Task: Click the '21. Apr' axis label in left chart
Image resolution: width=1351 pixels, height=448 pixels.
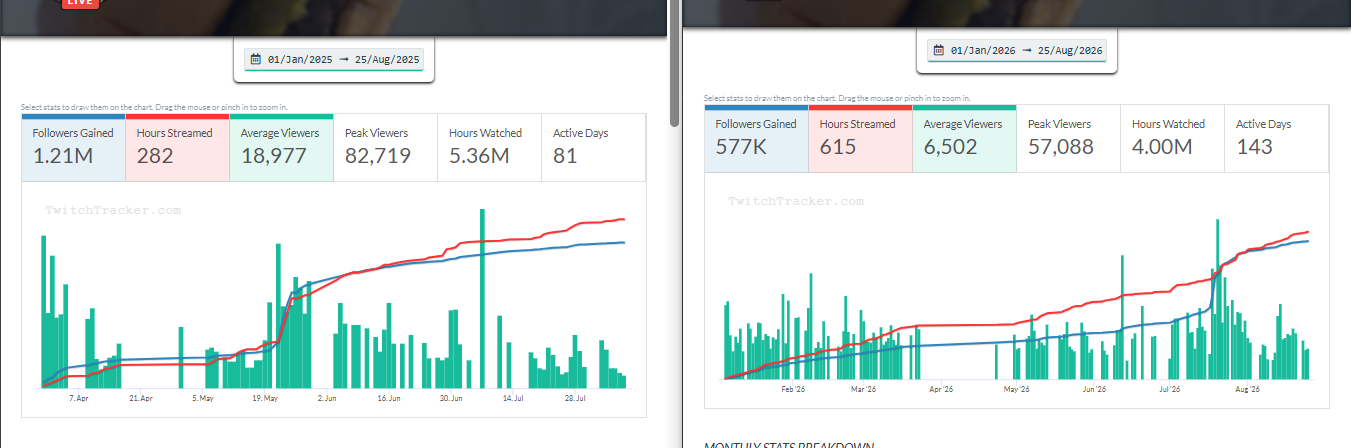Action: 140,398
